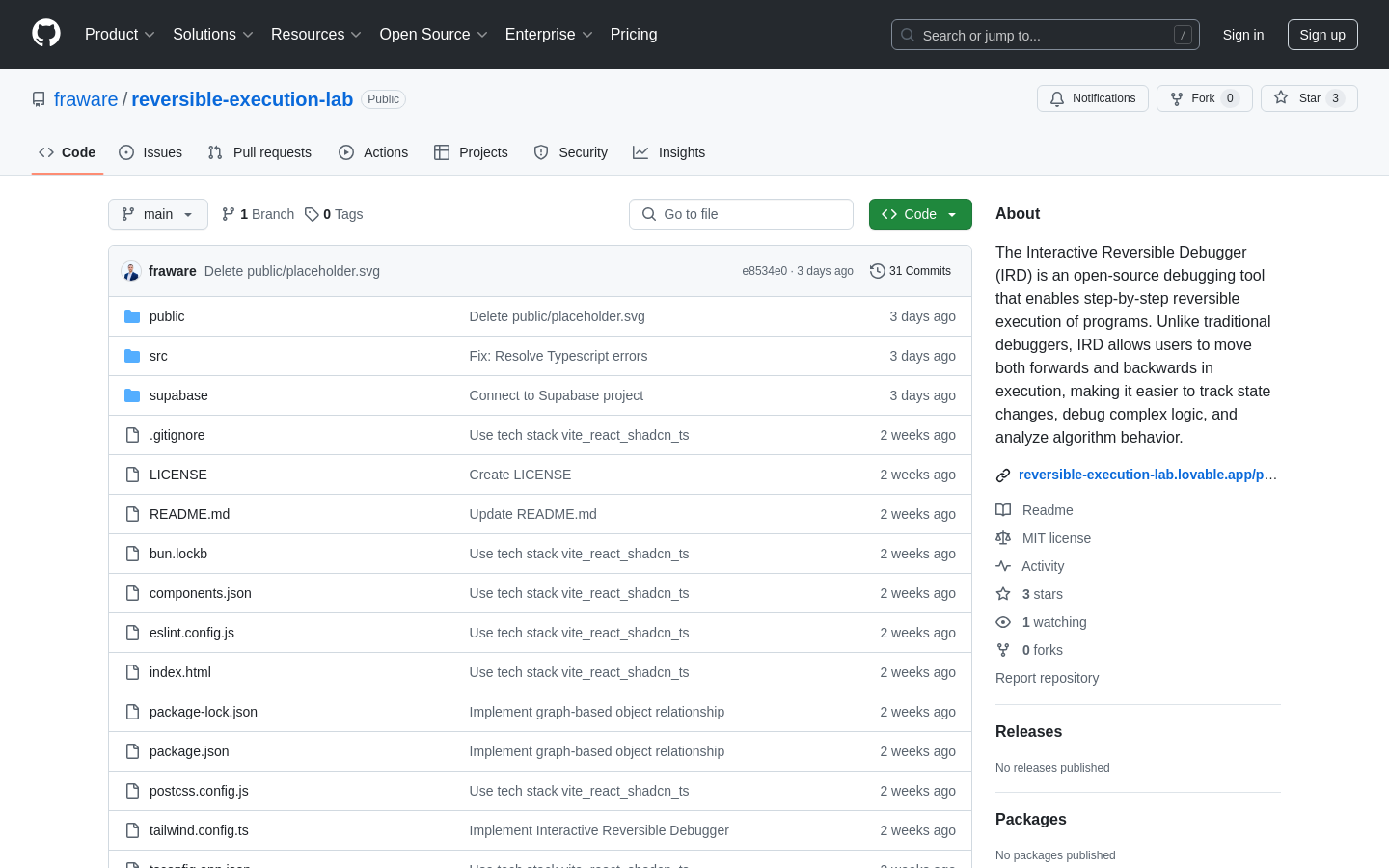Click the Sign in link
The height and width of the screenshot is (868, 1389).
coord(1243,35)
